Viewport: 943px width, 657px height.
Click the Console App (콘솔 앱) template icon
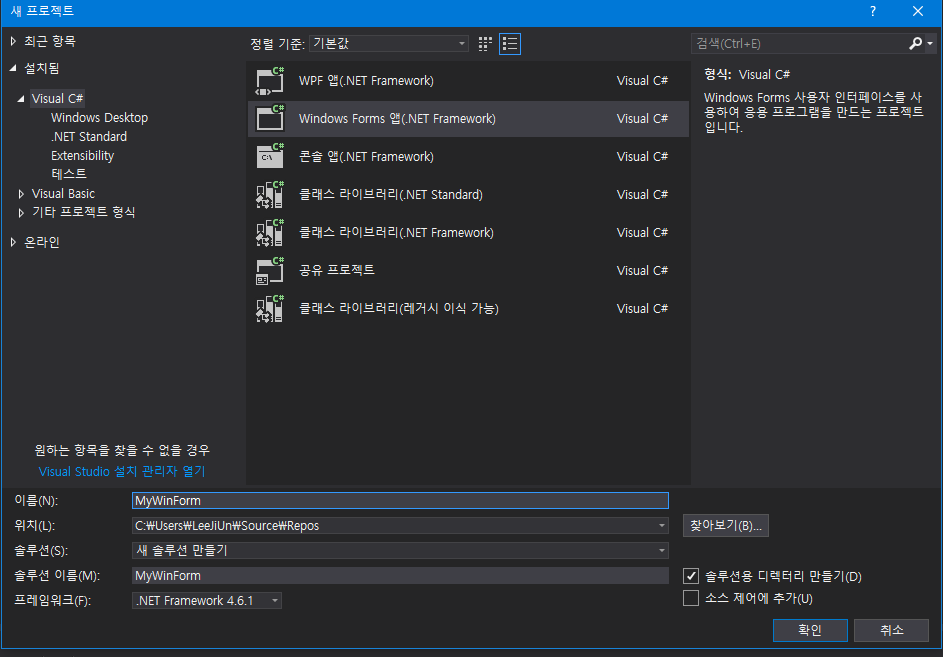click(270, 156)
